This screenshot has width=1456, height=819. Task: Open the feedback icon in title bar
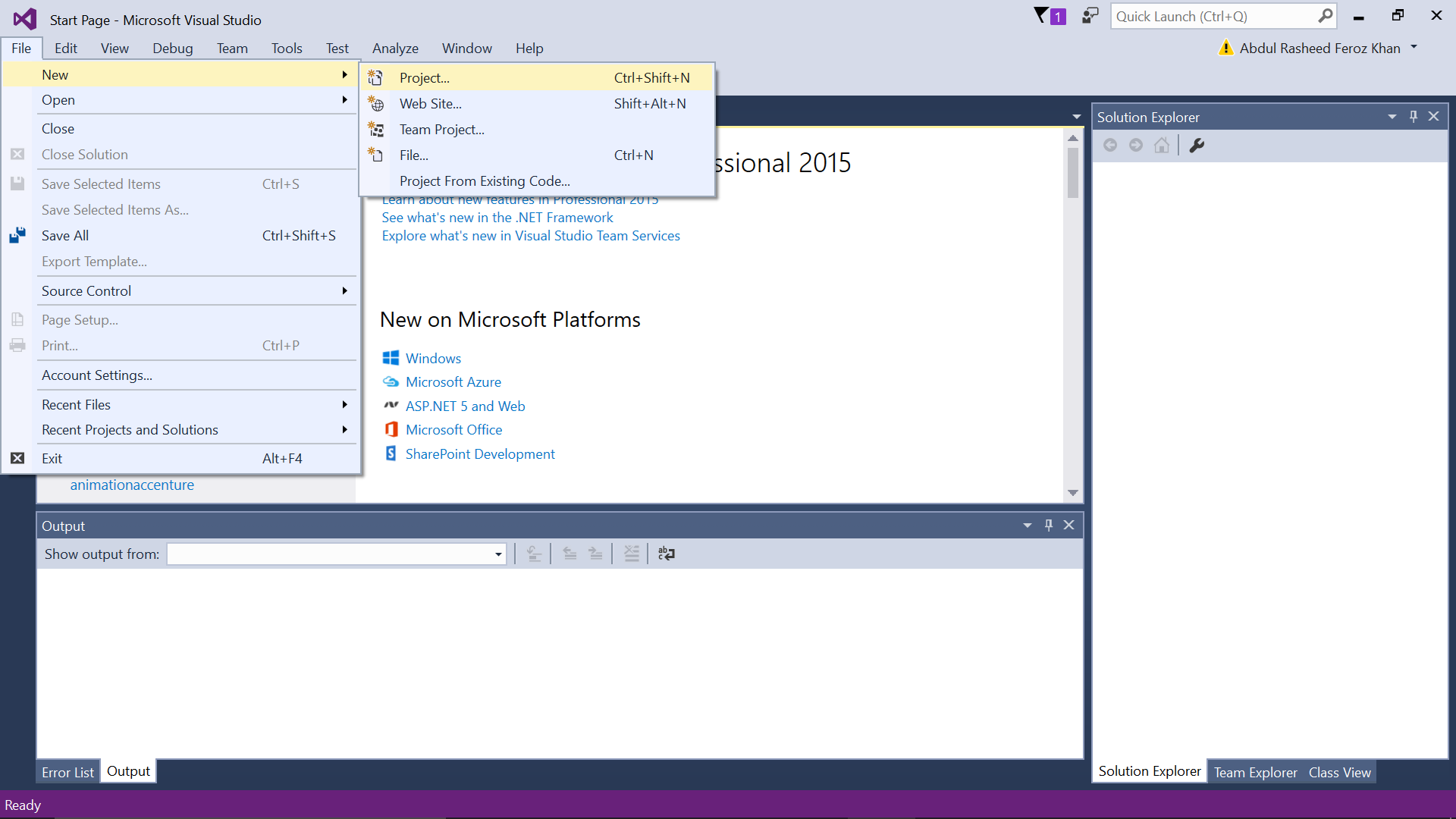coord(1090,16)
